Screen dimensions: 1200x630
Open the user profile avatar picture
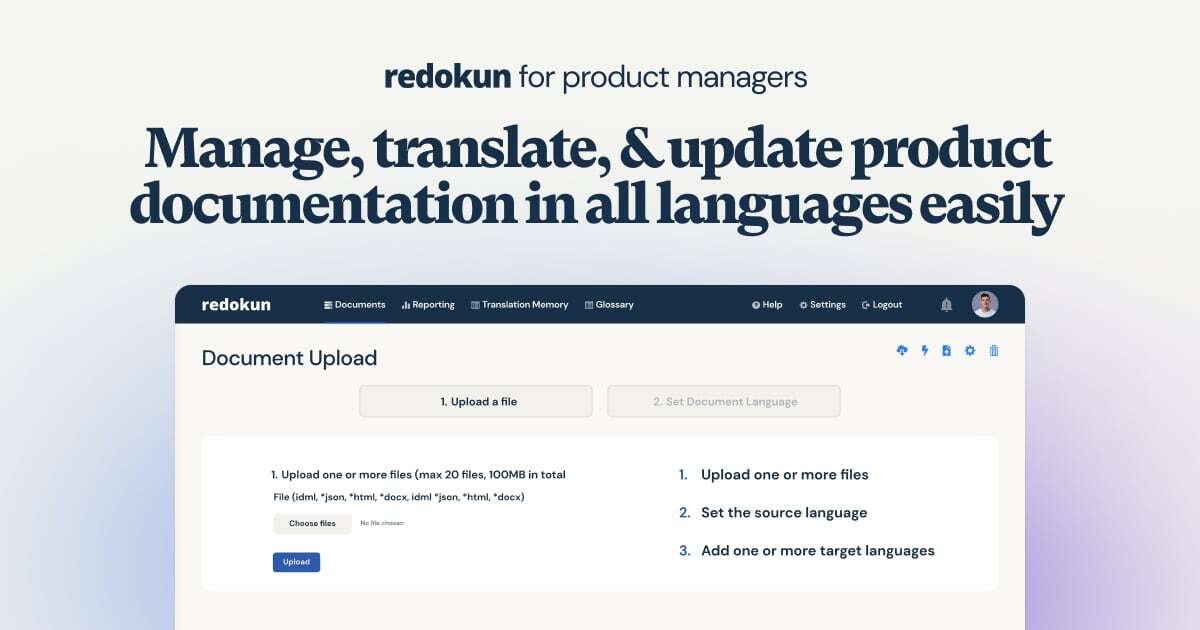(x=985, y=305)
